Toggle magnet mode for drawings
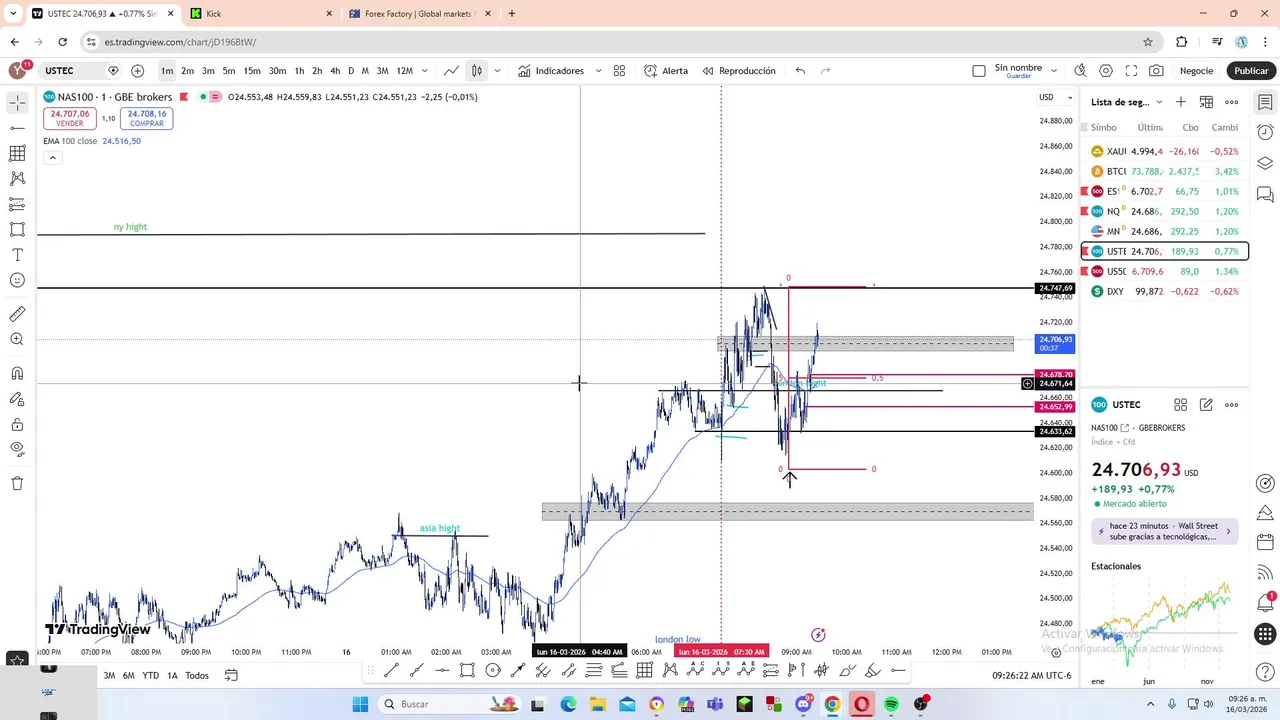Screen dimensions: 1280x720 point(17,373)
